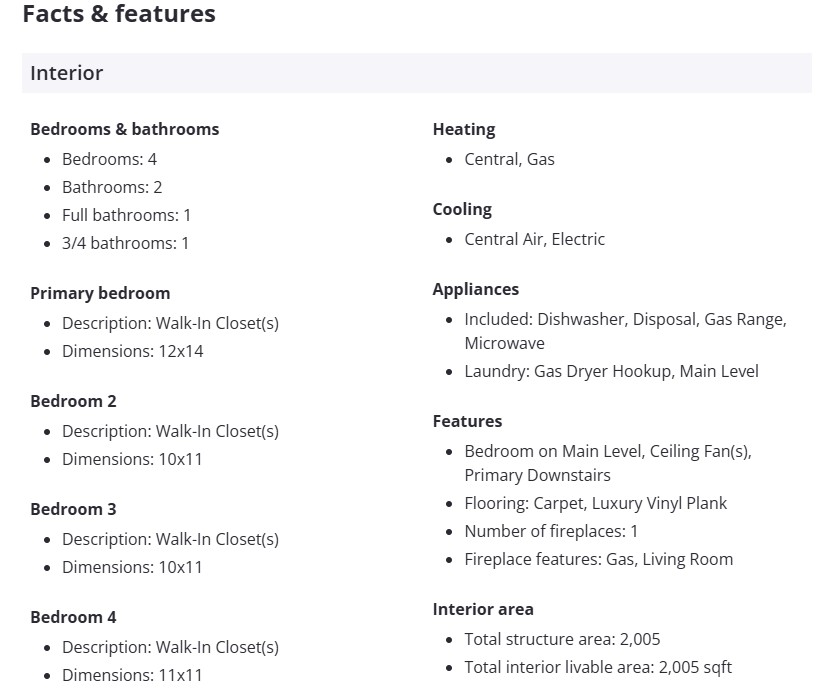The width and height of the screenshot is (823, 700).
Task: Click the Flooring: Carpet, Luxury Vinyl Plank line
Action: click(595, 503)
